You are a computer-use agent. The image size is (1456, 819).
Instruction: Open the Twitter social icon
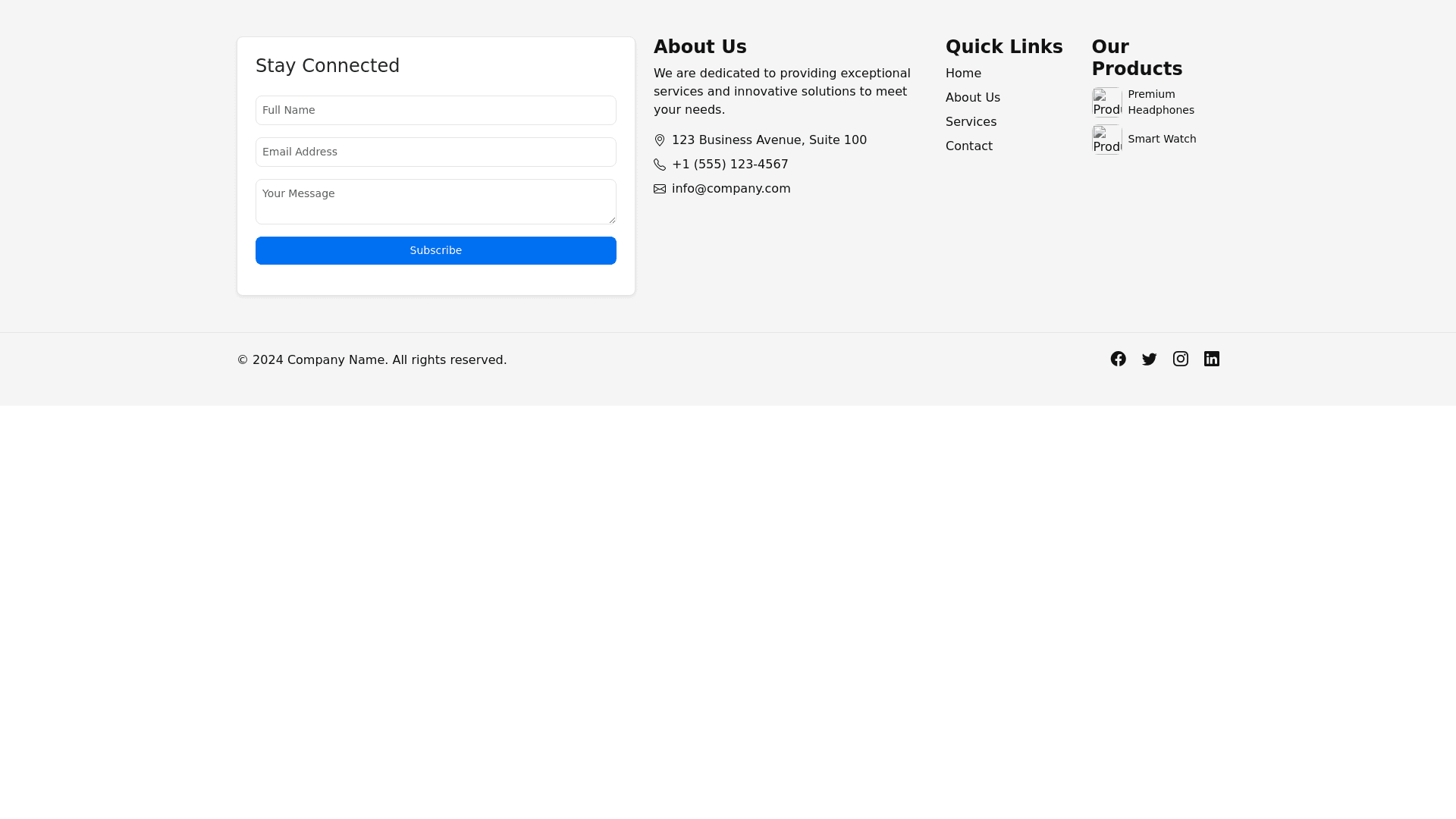coord(1149,359)
